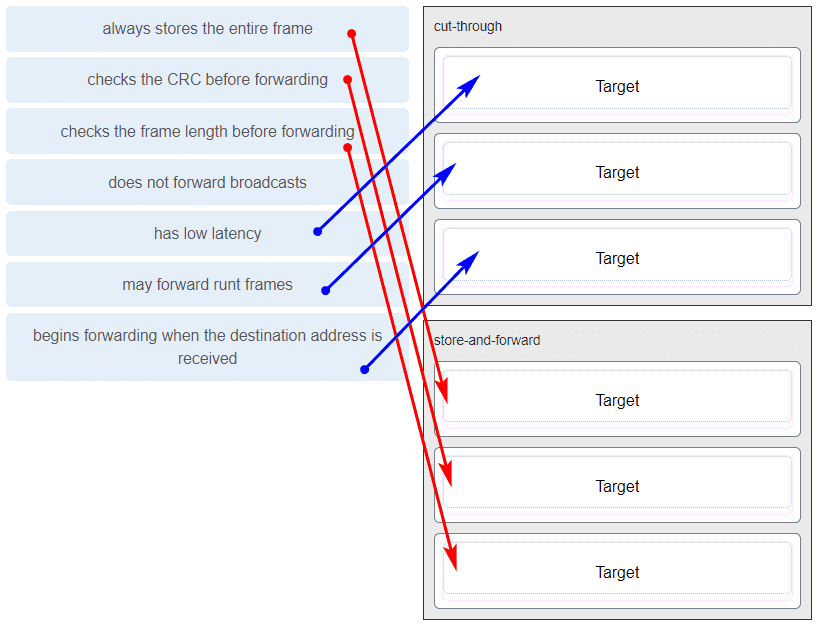Viewport: 820px width, 628px height.
Task: Click third Target box under store-and-forward
Action: point(617,571)
